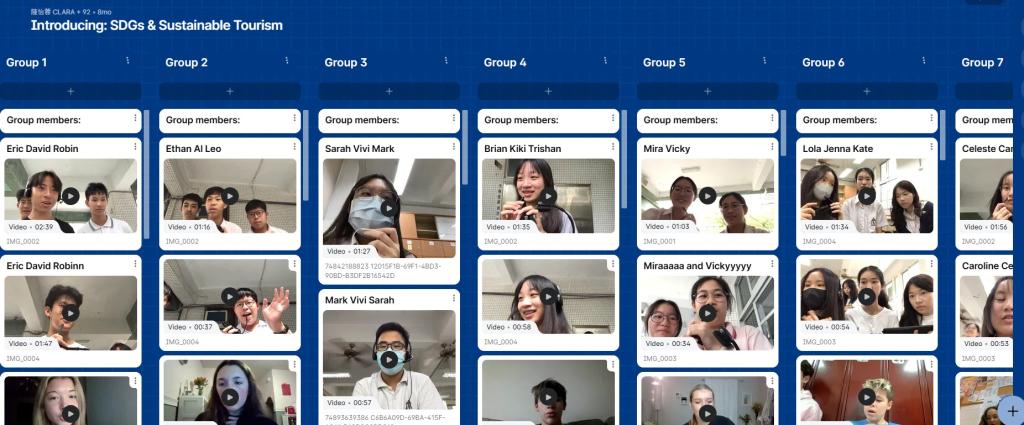The width and height of the screenshot is (1024, 425).
Task: Open options for Lola Jenna Kate post
Action: 931,148
